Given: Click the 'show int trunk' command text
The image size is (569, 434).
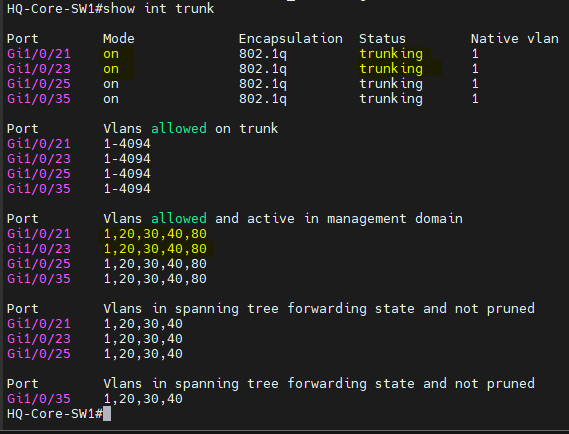Looking at the screenshot, I should [159, 8].
